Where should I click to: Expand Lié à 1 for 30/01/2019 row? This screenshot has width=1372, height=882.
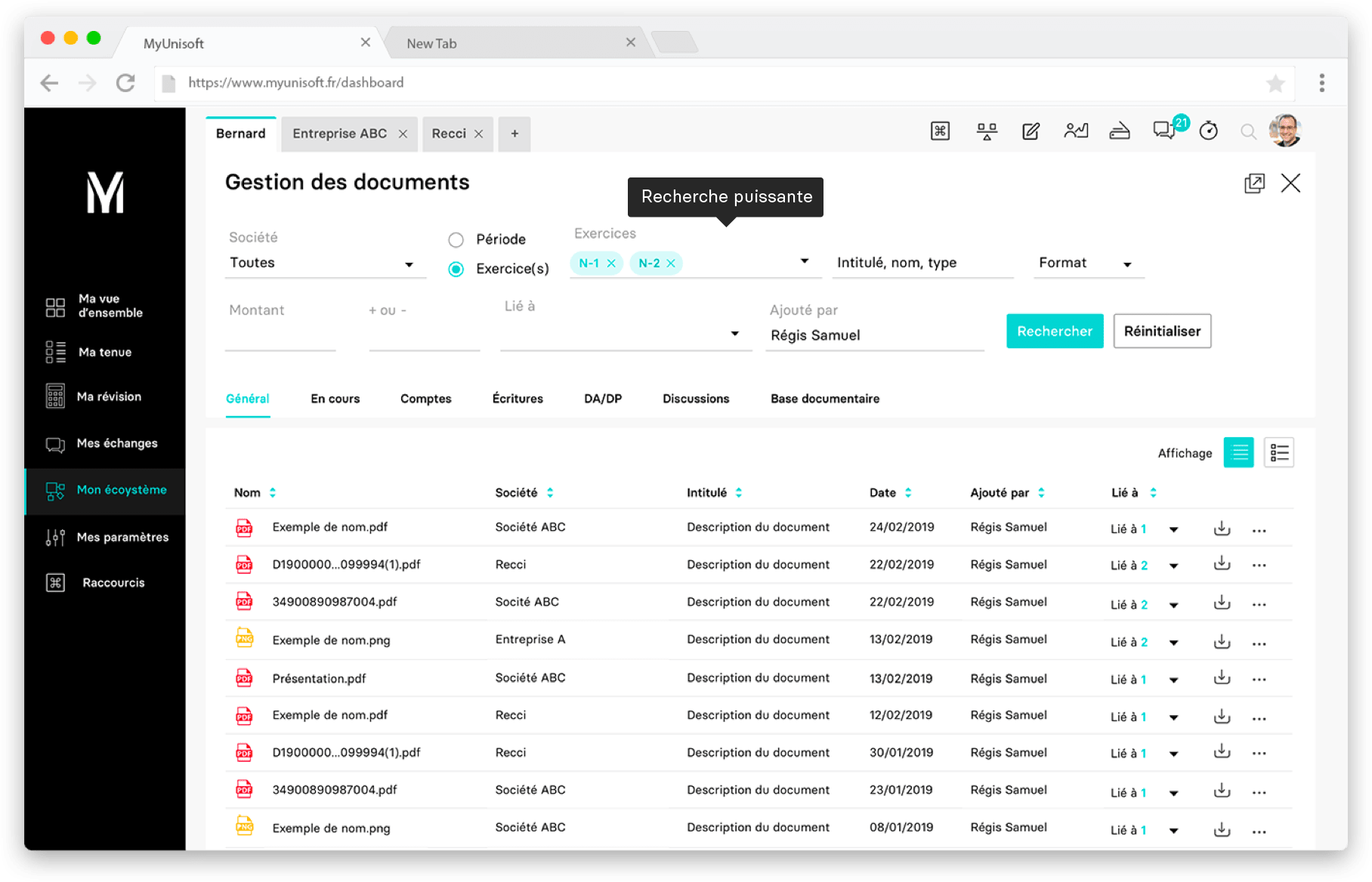click(x=1173, y=754)
